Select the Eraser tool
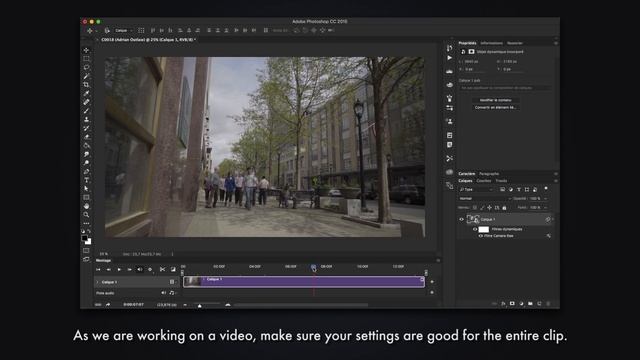The height and width of the screenshot is (360, 640). (86, 137)
